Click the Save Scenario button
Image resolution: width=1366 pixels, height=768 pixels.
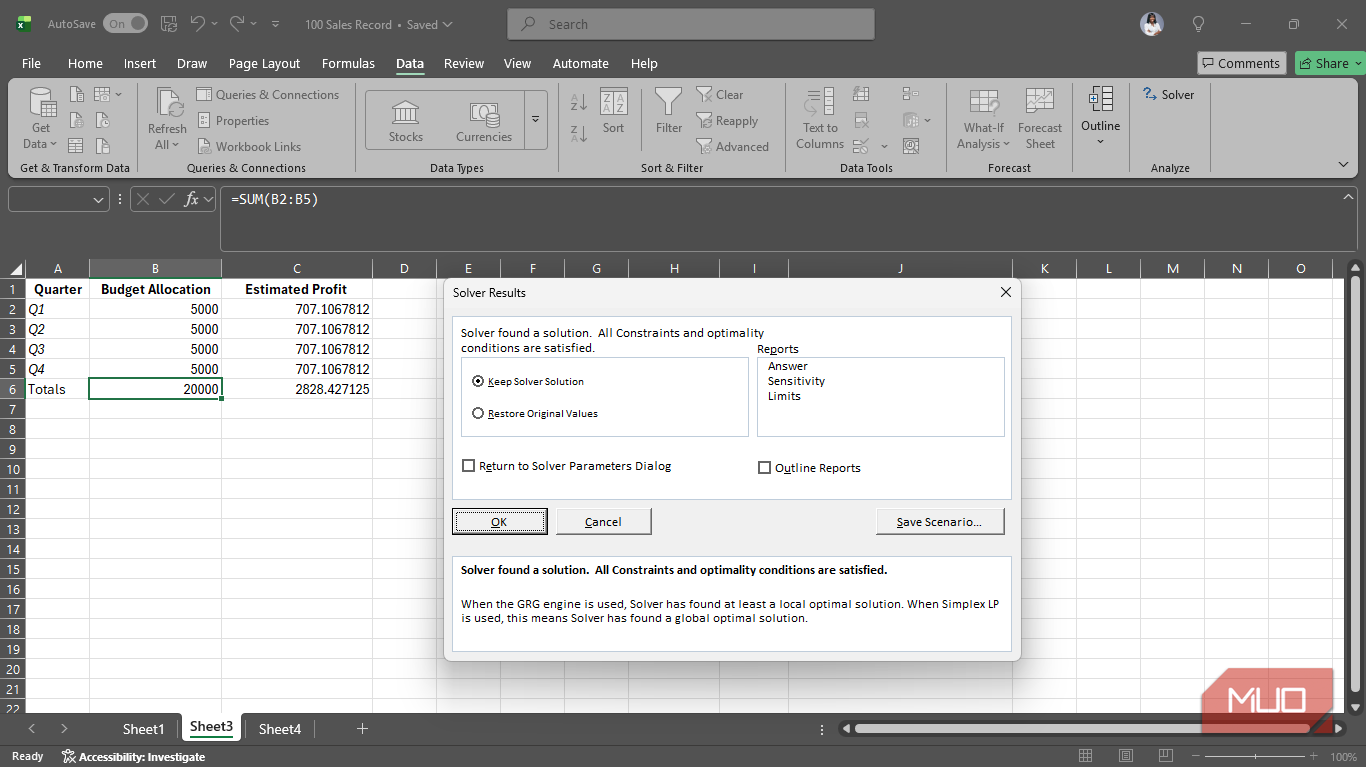pos(939,521)
